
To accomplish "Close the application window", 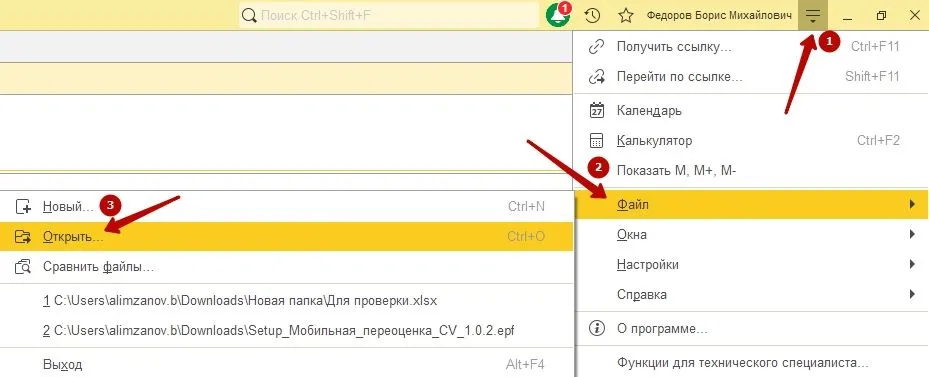I will click(x=914, y=15).
